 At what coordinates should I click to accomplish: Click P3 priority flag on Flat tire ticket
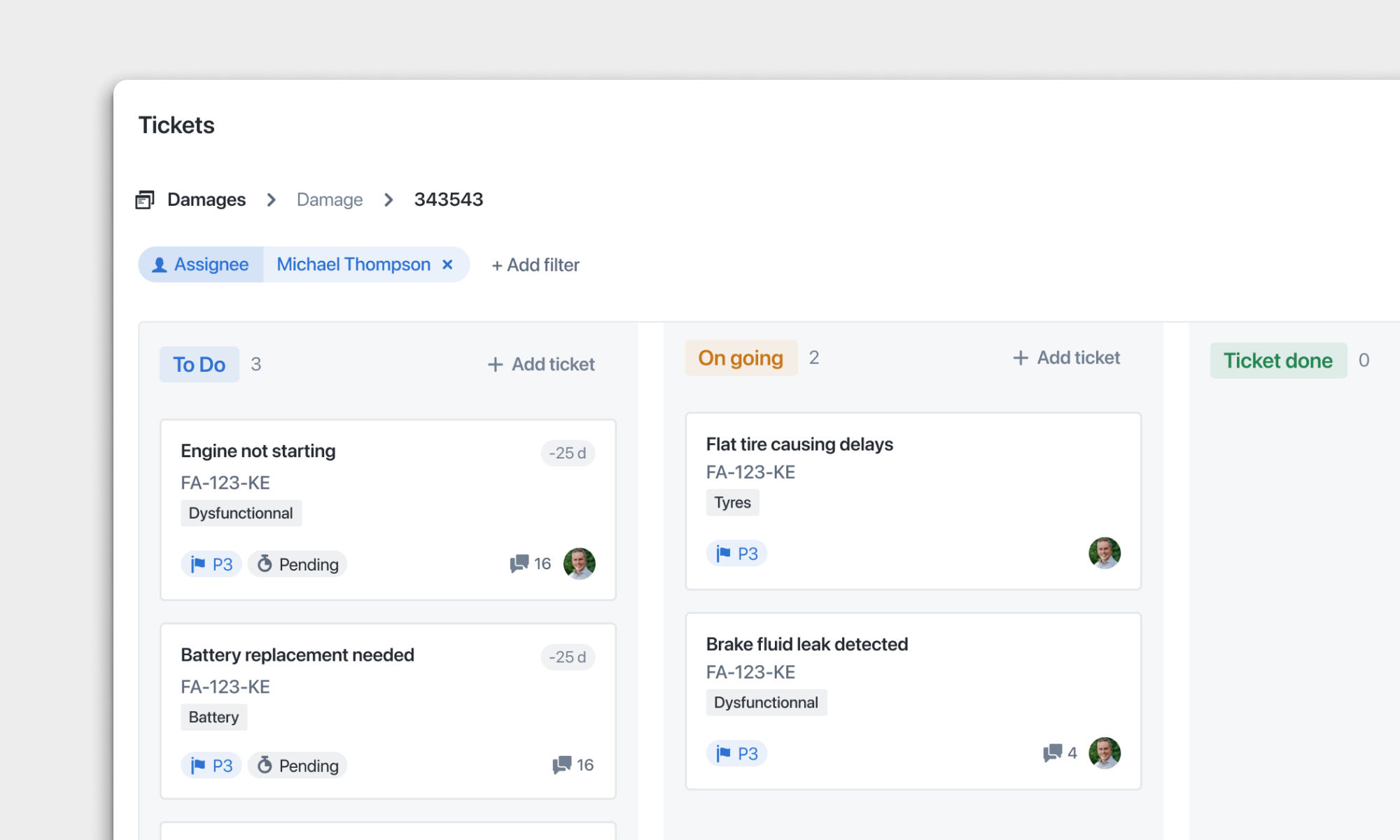pyautogui.click(x=736, y=554)
